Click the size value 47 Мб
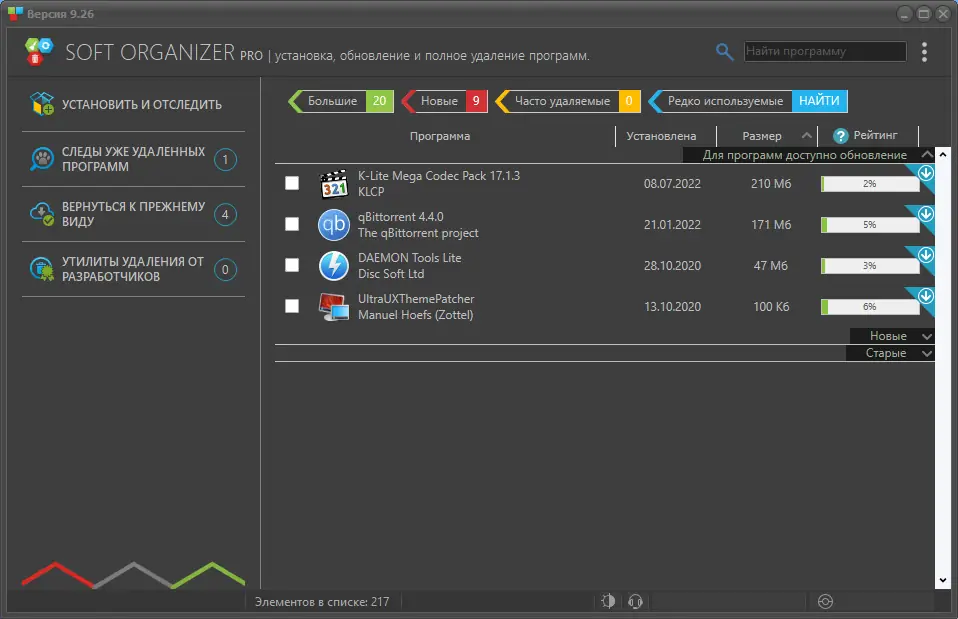The width and height of the screenshot is (958, 619). click(x=770, y=265)
